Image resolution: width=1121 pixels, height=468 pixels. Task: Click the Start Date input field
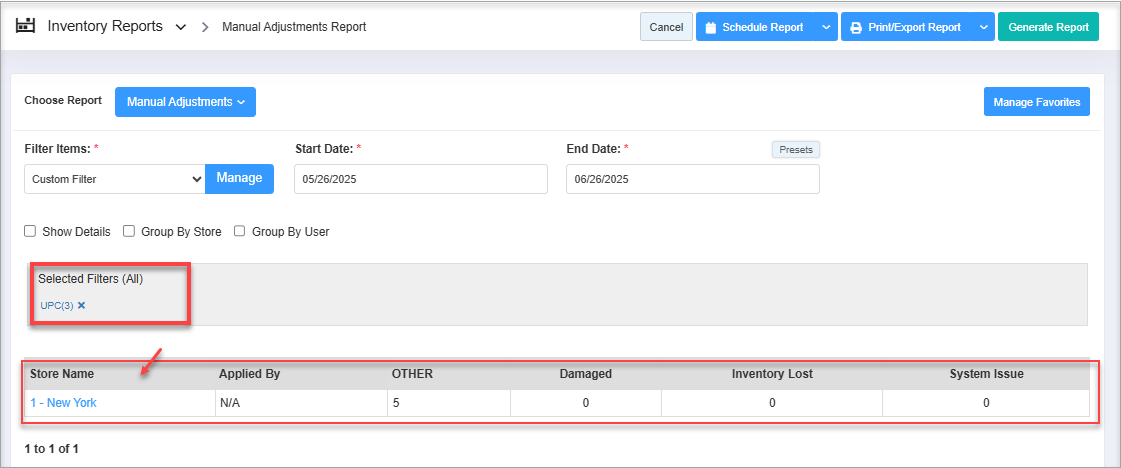(x=420, y=179)
